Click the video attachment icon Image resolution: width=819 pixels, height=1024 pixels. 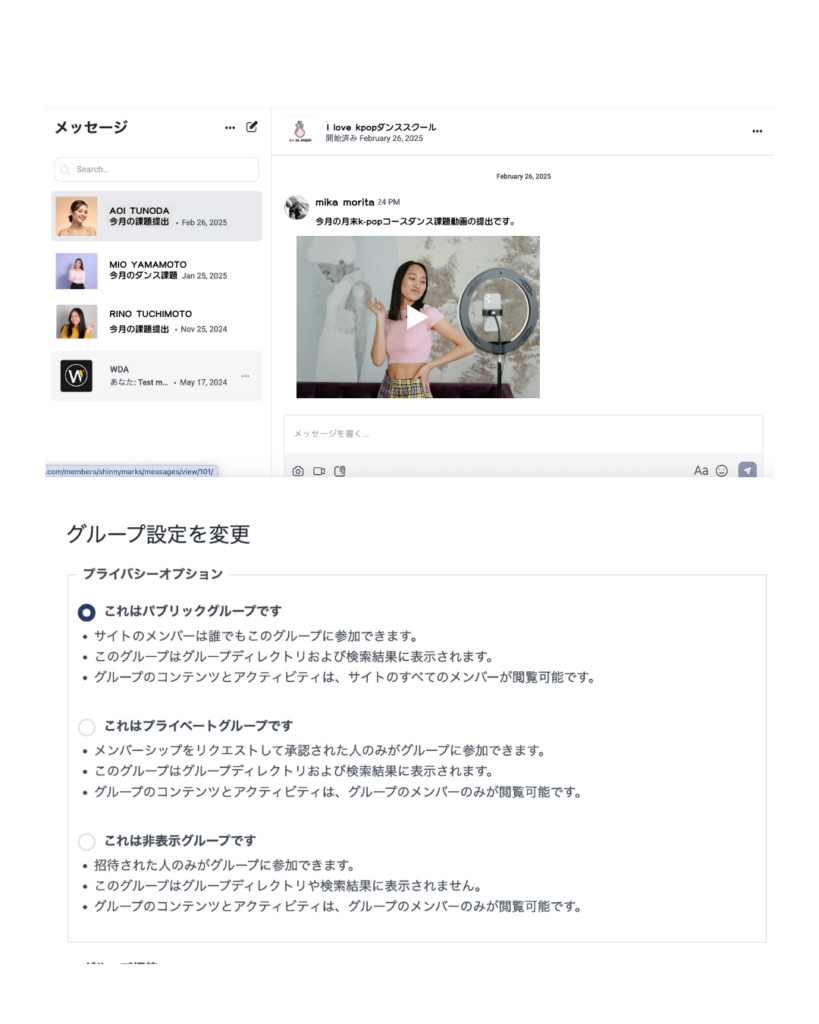319,471
